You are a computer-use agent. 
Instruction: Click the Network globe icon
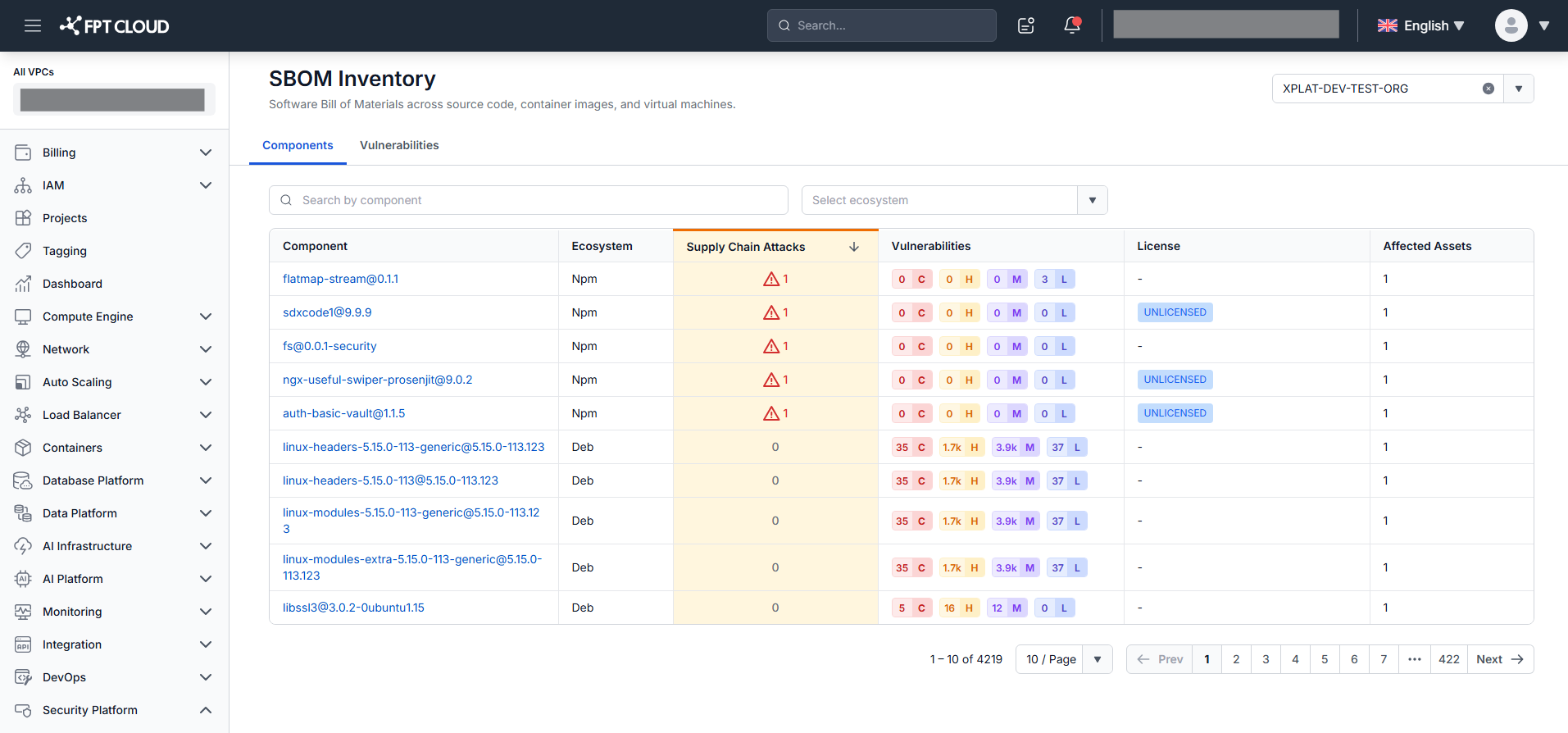tap(23, 349)
